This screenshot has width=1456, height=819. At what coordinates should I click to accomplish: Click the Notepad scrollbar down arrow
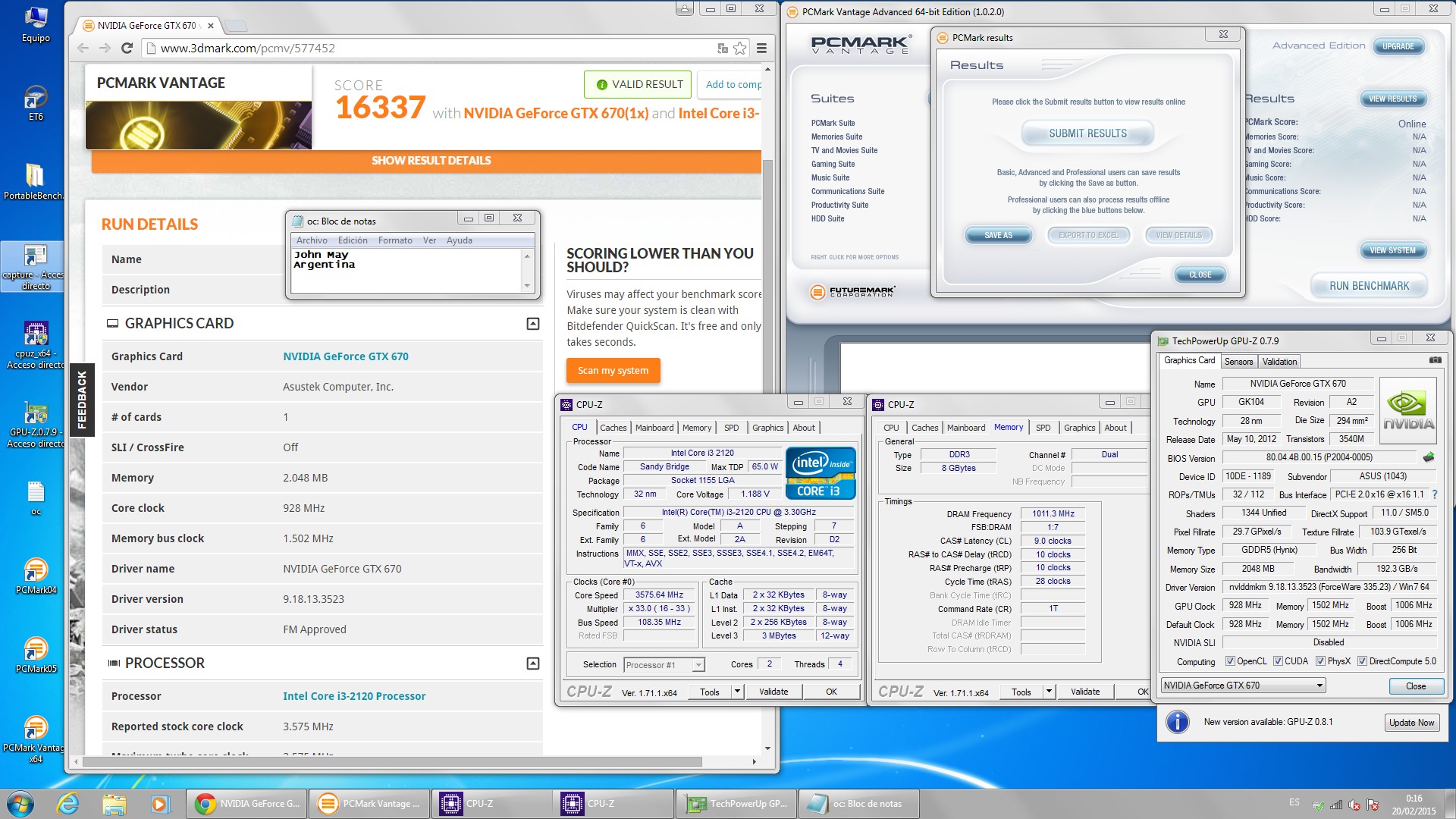tap(527, 286)
